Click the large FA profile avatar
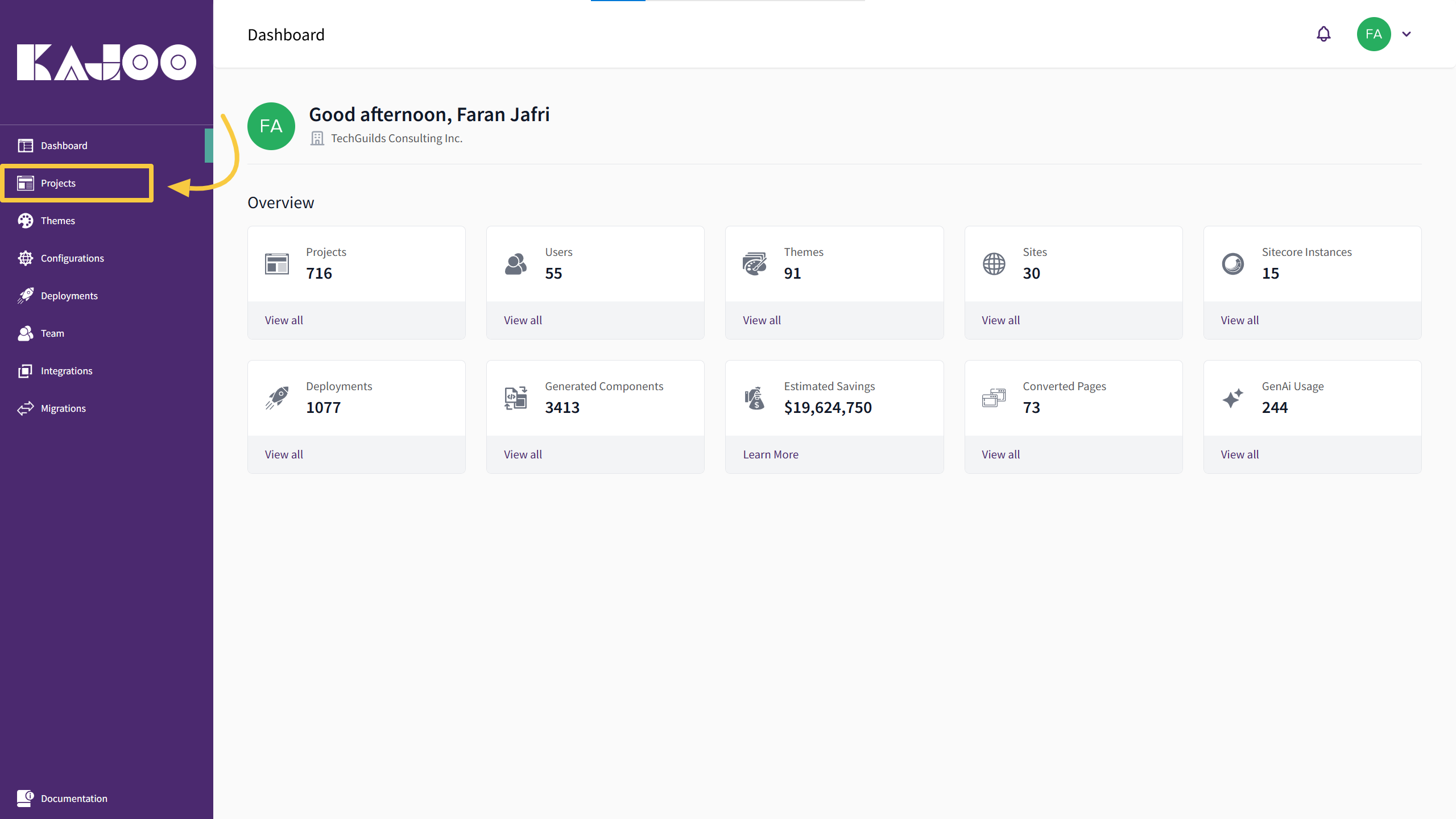 [x=271, y=126]
